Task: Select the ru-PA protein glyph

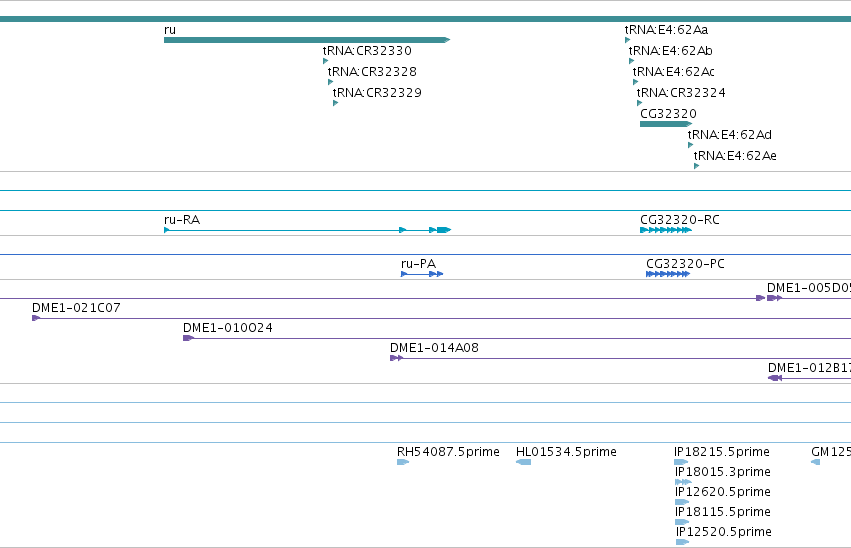Action: click(x=422, y=274)
